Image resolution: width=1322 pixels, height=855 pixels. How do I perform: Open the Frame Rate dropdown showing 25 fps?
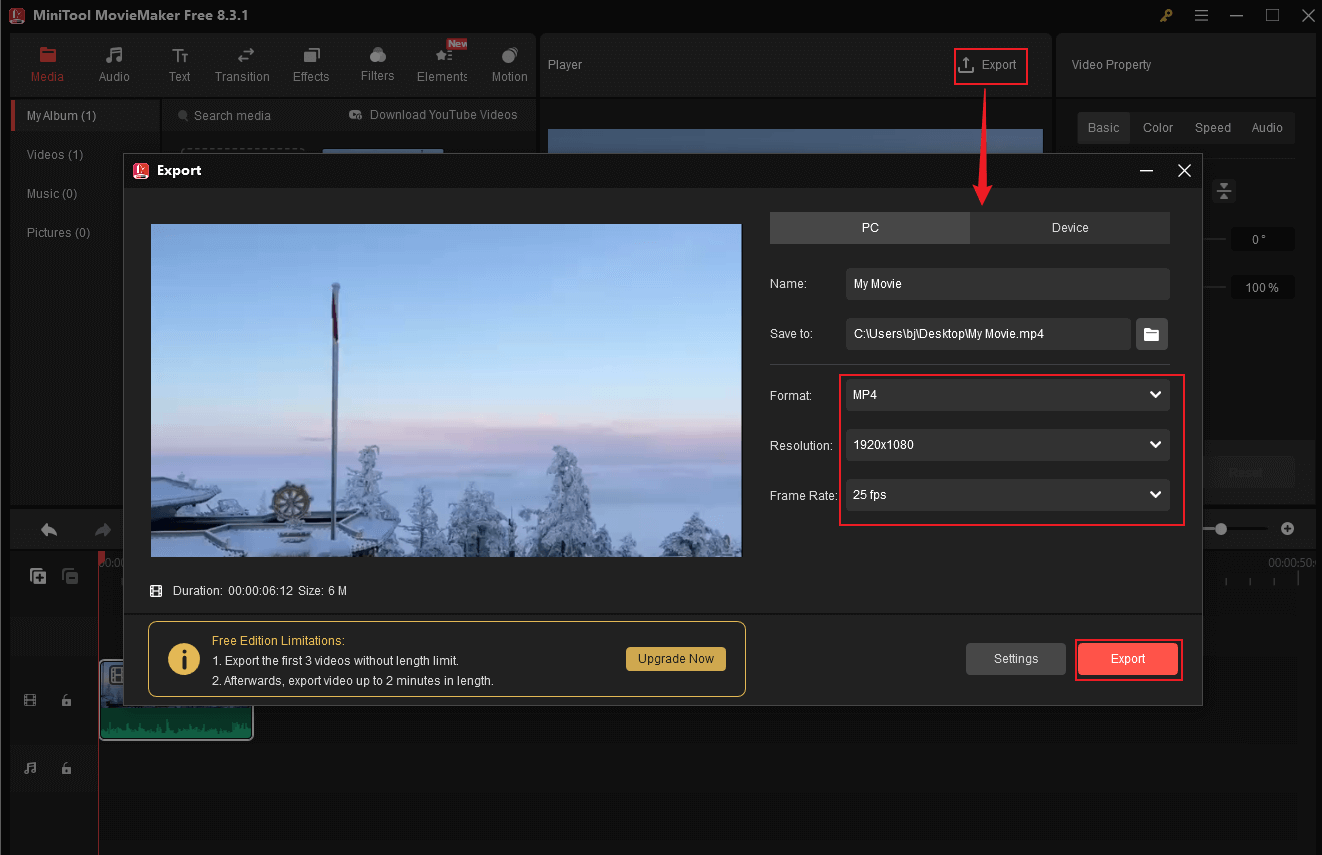(1006, 495)
